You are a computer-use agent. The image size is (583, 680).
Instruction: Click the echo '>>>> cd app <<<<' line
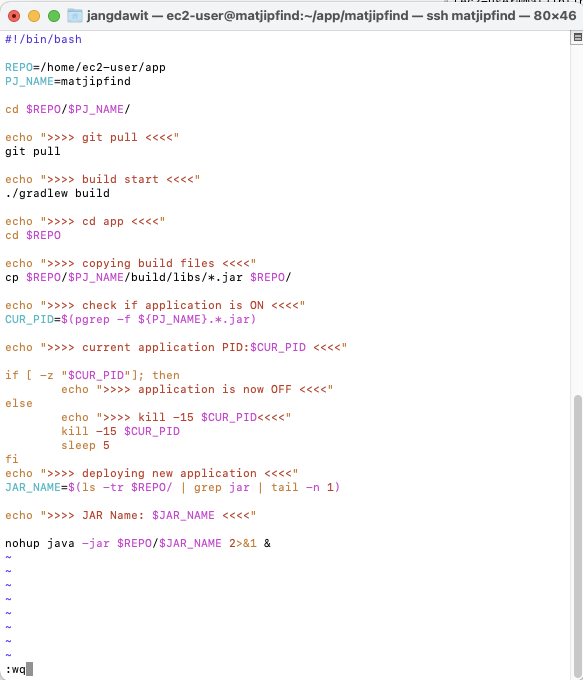click(85, 221)
